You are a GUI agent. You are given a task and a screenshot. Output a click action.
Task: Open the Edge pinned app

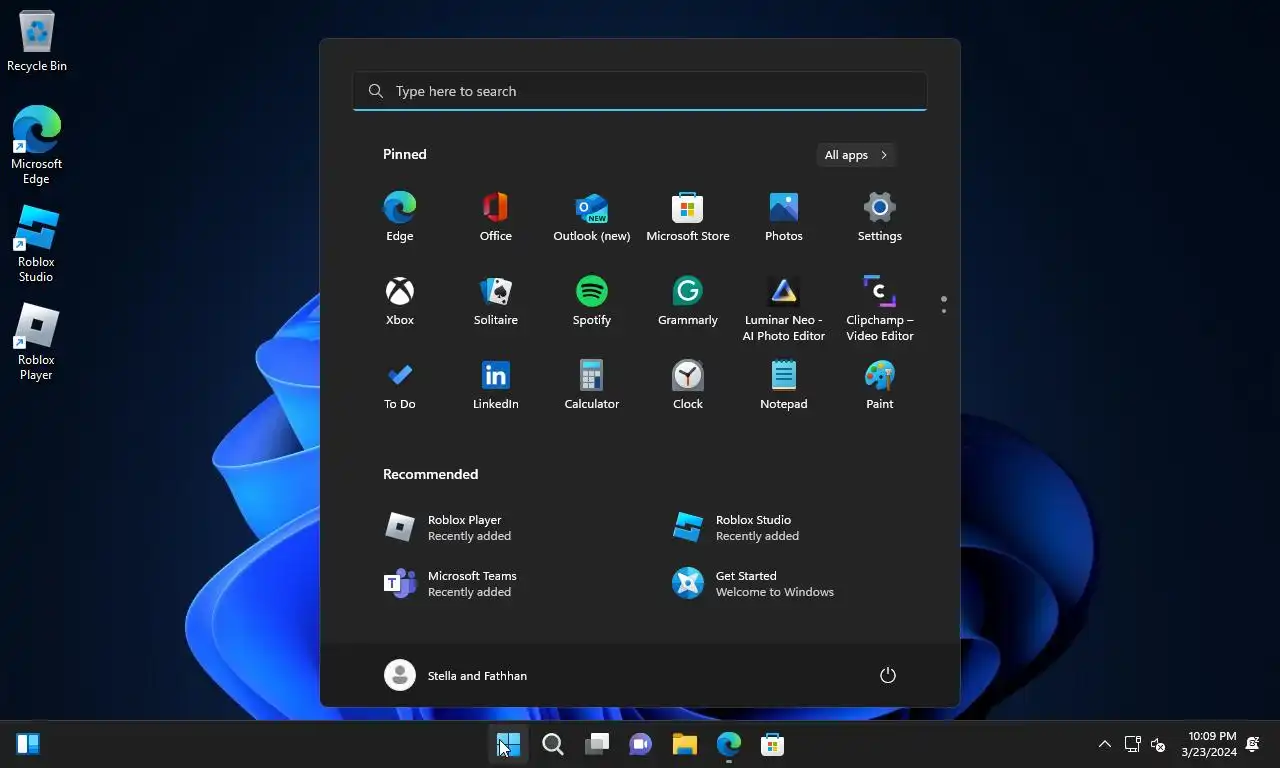[399, 217]
